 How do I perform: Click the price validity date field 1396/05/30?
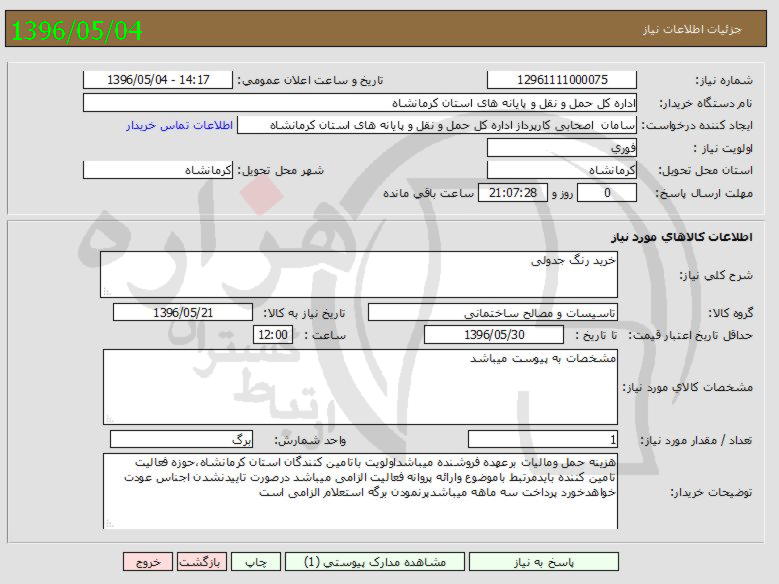coord(494,334)
